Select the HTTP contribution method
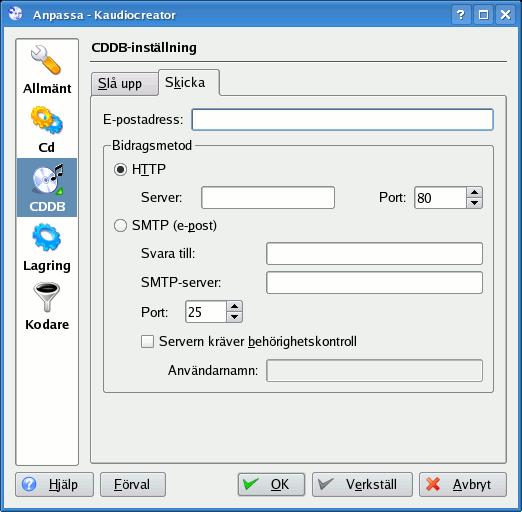522x512 pixels. coord(120,169)
